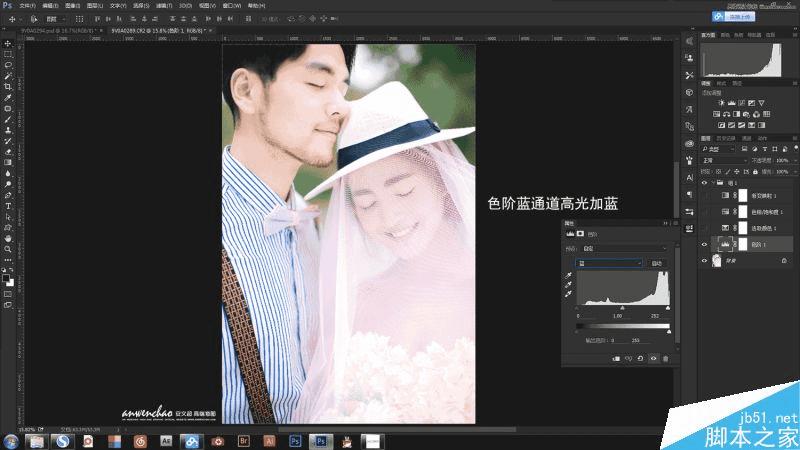Viewport: 800px width, 450px height.
Task: Select the Lasso tool
Action: (8, 65)
